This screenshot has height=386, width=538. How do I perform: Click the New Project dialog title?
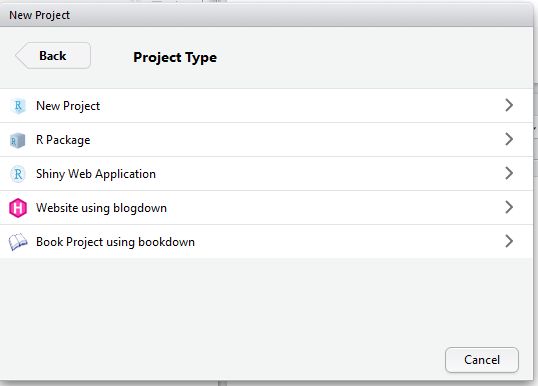click(x=39, y=15)
